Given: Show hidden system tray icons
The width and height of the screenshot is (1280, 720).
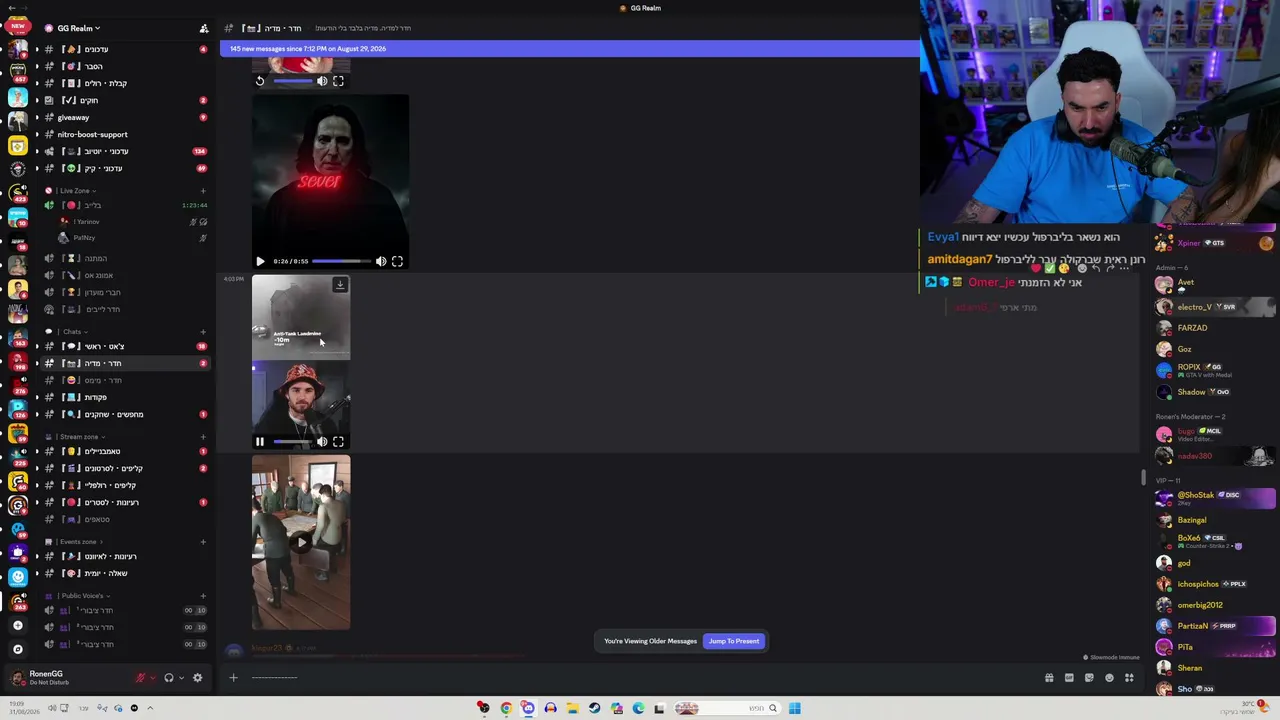Looking at the screenshot, I should (x=150, y=708).
